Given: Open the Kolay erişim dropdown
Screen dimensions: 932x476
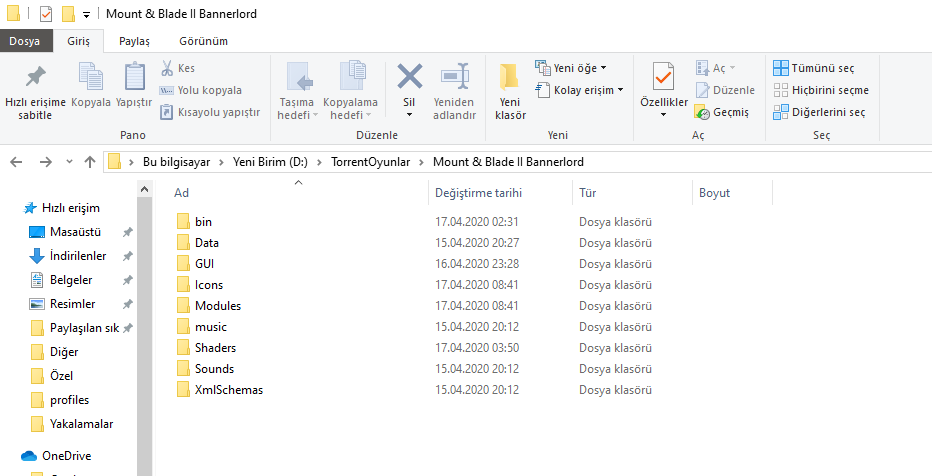Looking at the screenshot, I should point(580,90).
